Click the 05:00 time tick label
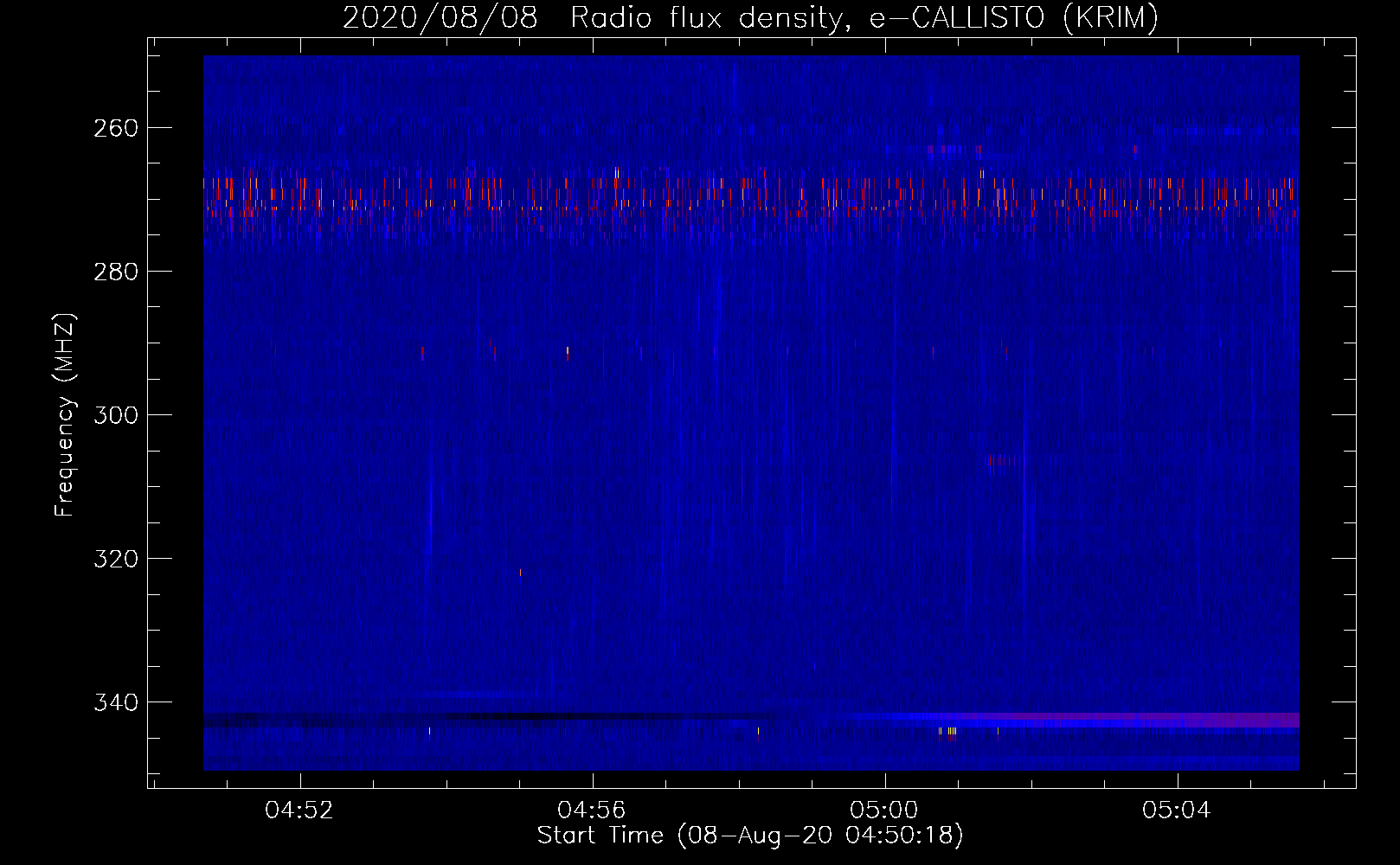This screenshot has width=1400, height=865. click(x=884, y=811)
